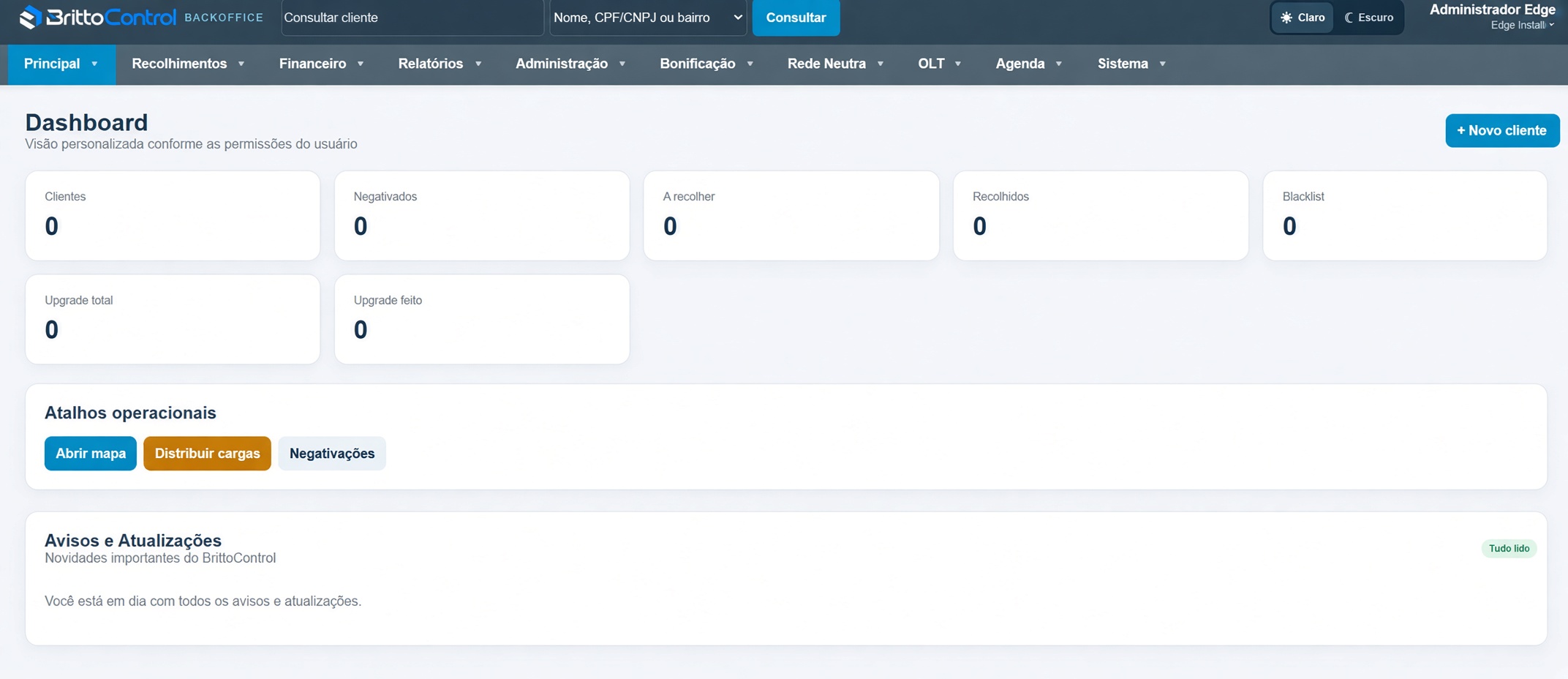Click 'Visão personalizada conforme as permissões' subtitle

191,144
